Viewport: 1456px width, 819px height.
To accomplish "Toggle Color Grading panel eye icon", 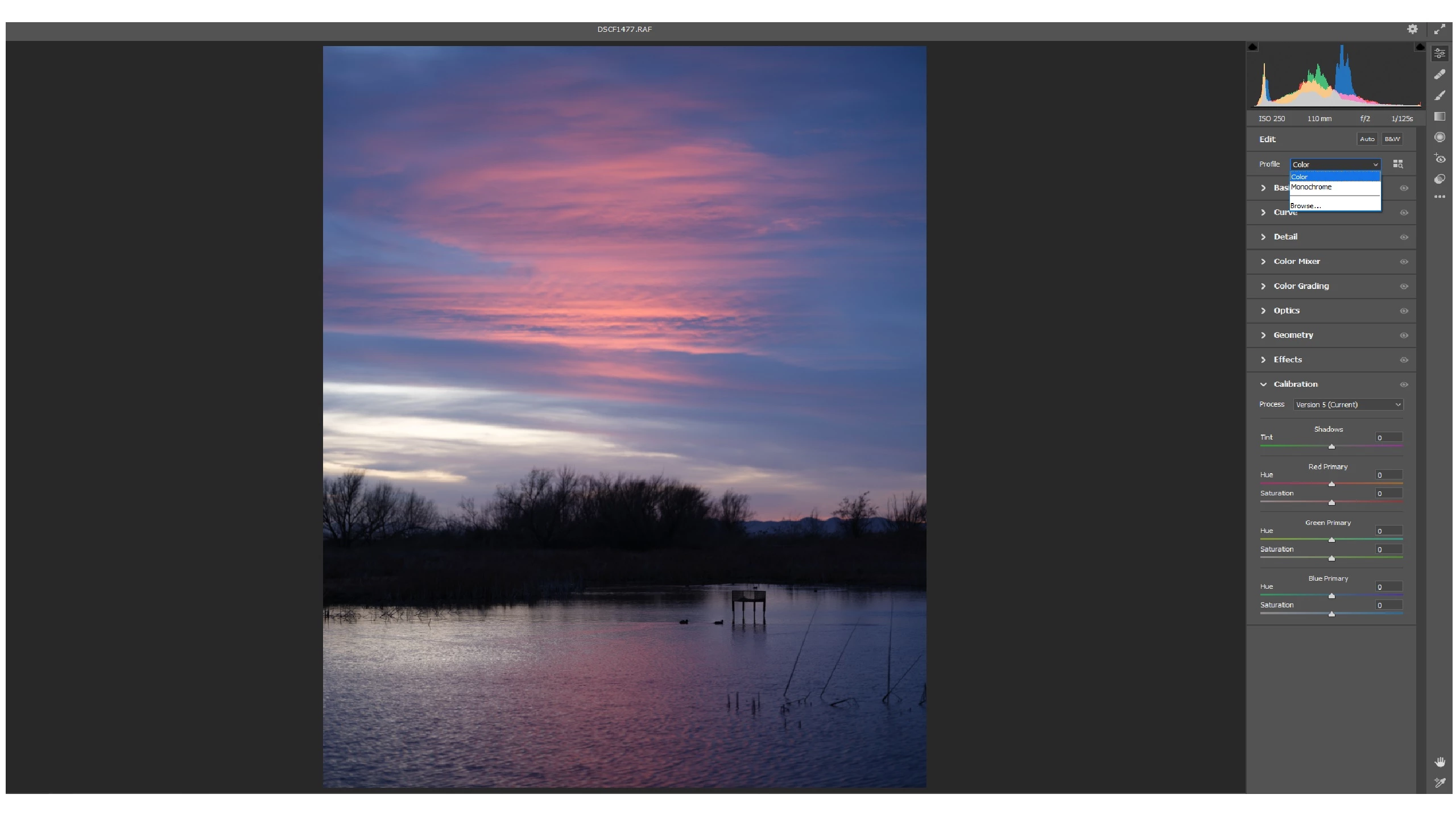I will click(1404, 287).
